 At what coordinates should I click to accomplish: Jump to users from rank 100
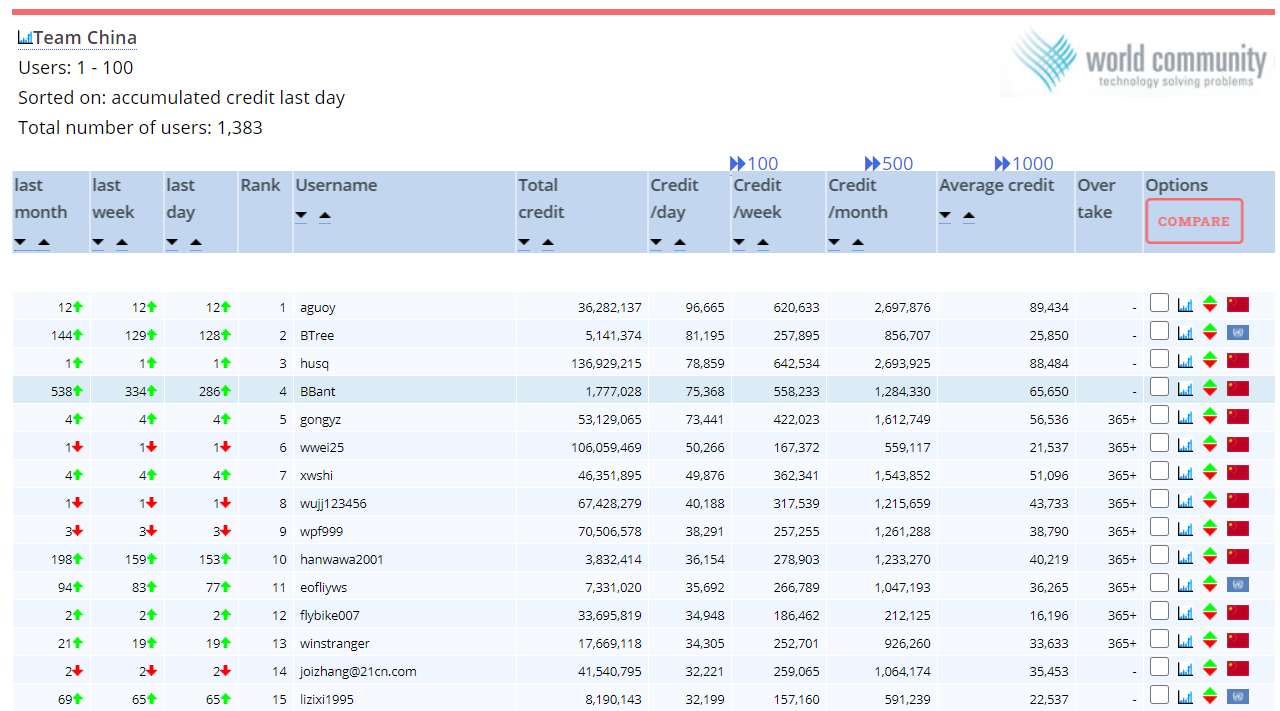(754, 163)
